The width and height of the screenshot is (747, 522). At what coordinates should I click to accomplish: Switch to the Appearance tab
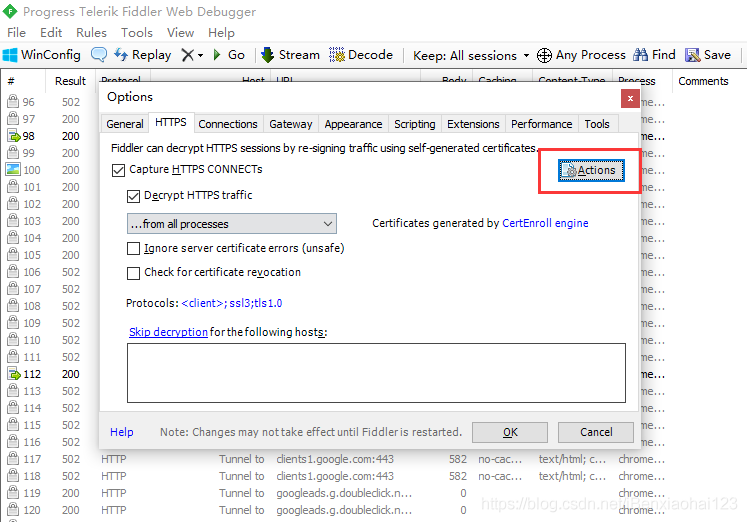click(x=353, y=124)
